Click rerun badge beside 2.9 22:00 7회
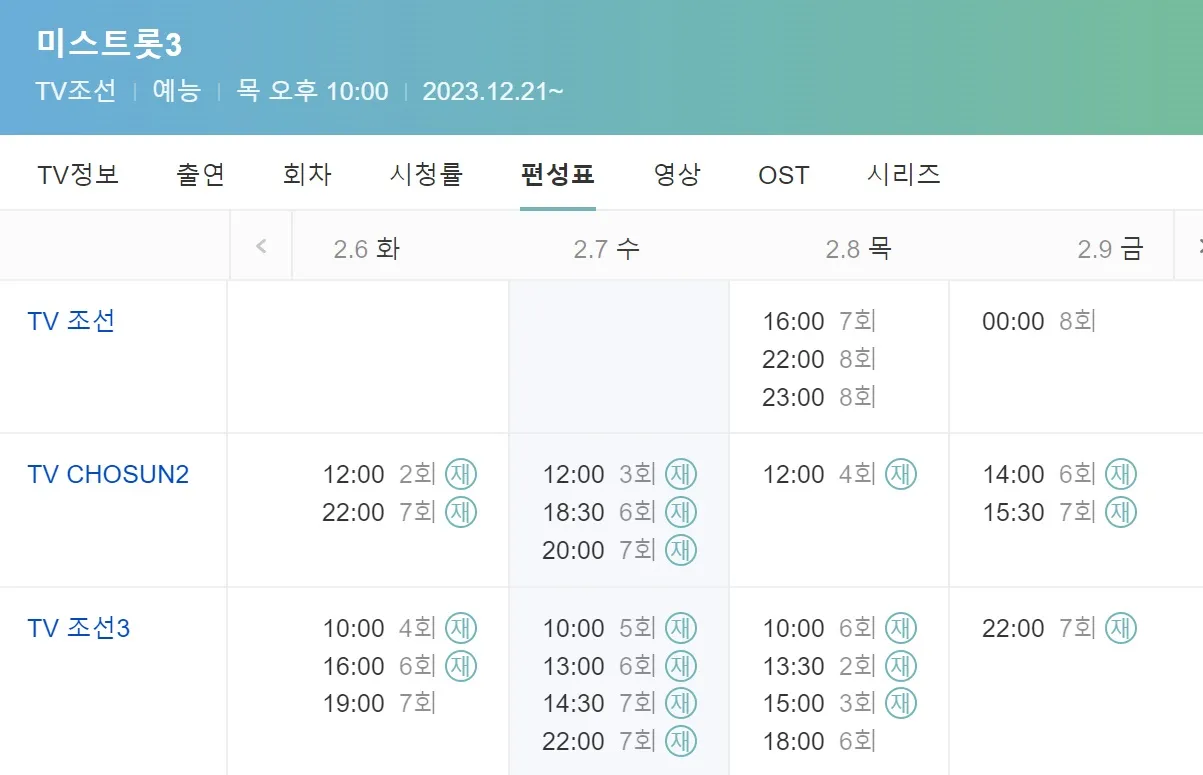This screenshot has height=775, width=1203. pos(1121,628)
